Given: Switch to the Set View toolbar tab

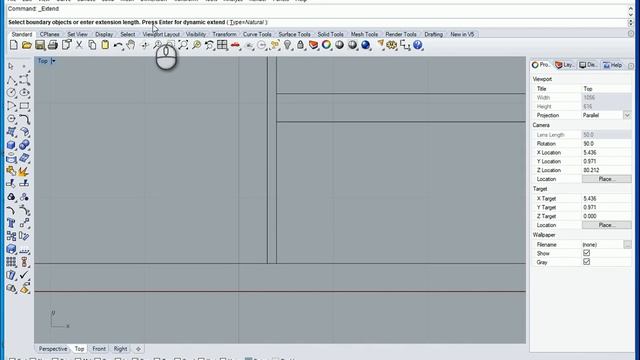Looking at the screenshot, I should 77,34.
